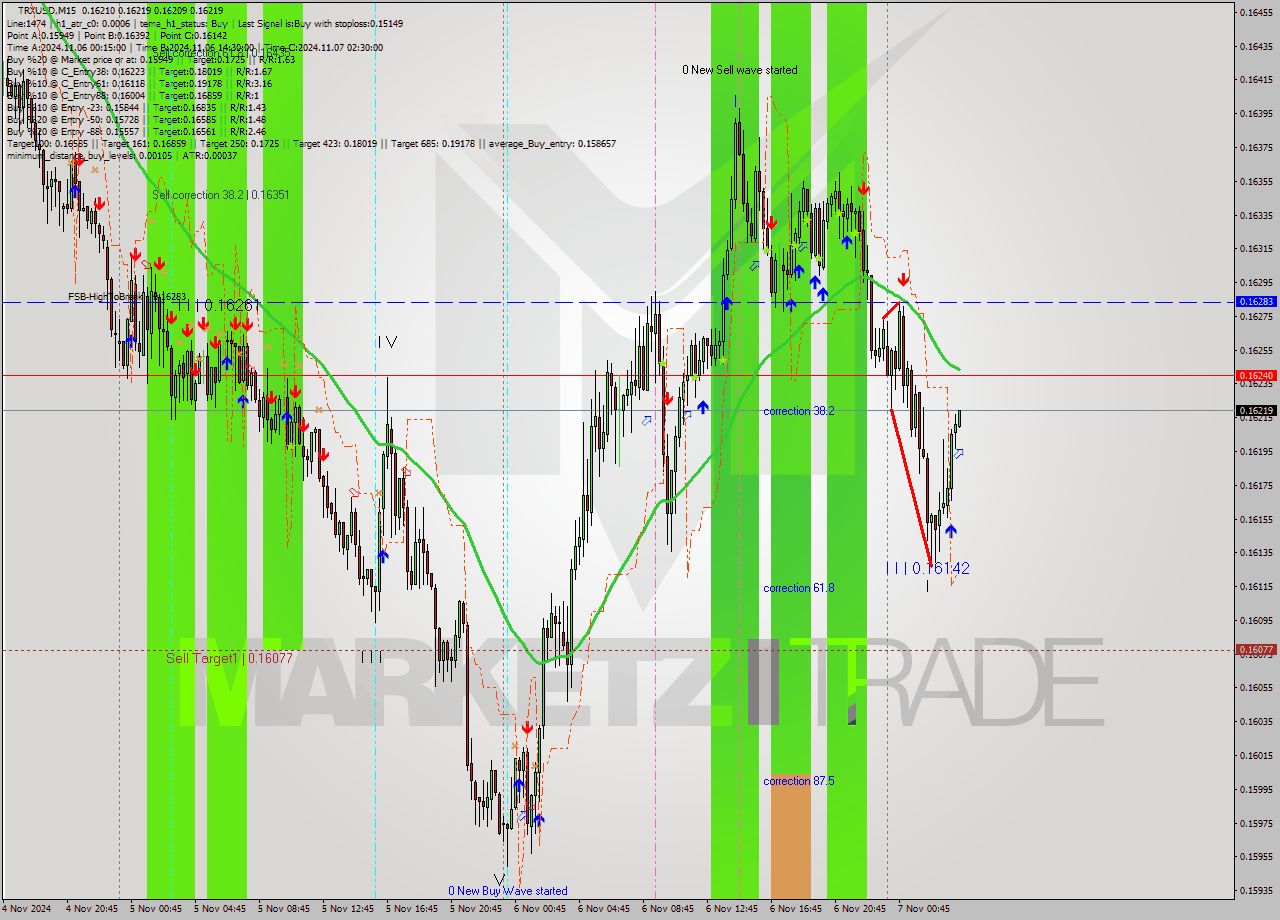Click the '6 Nov 12:45' time axis label
Image resolution: width=1280 pixels, height=920 pixels.
click(731, 909)
